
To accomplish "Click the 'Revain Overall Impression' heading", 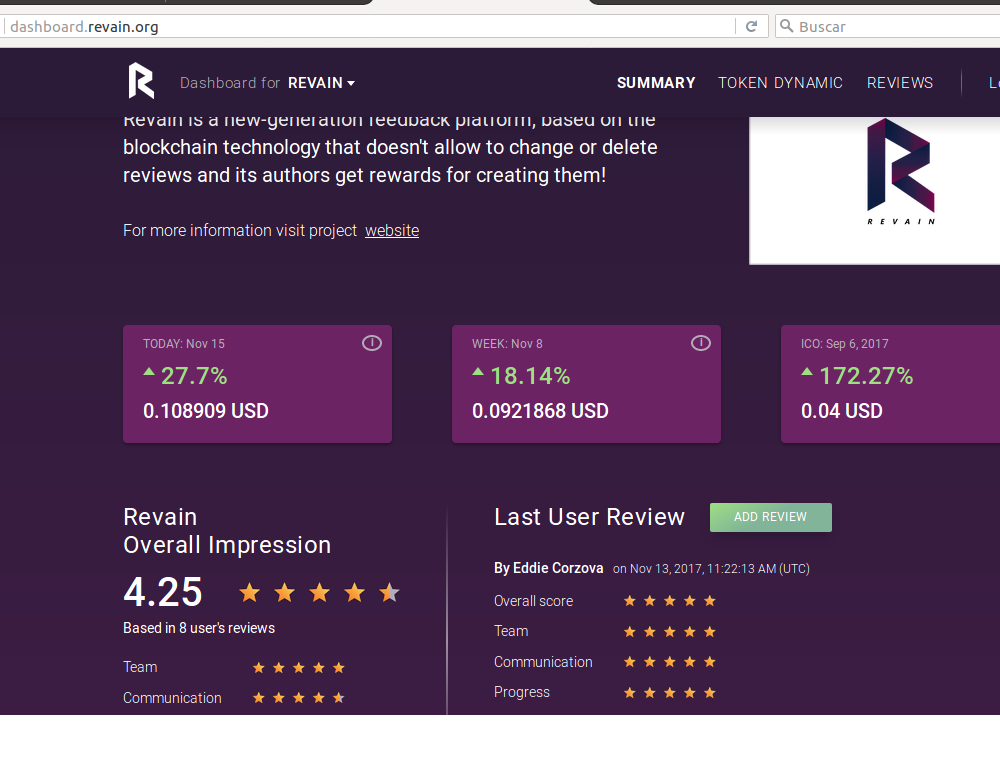I will click(x=227, y=531).
